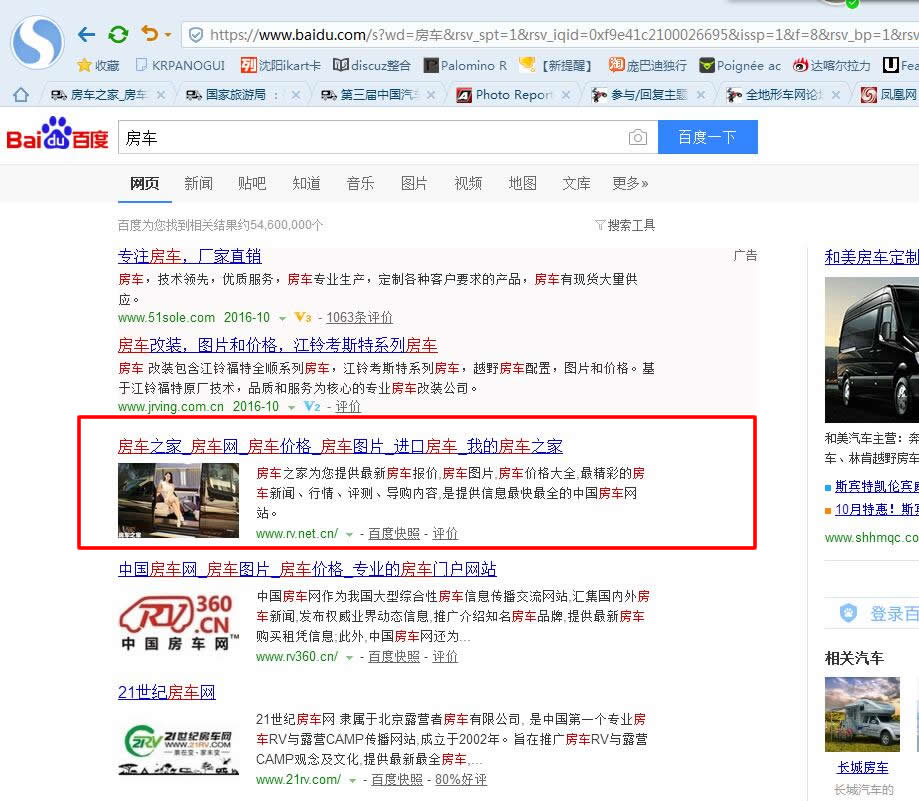Open the 庞巴迪独行 bookmark
Image resolution: width=919 pixels, height=801 pixels.
tap(647, 65)
